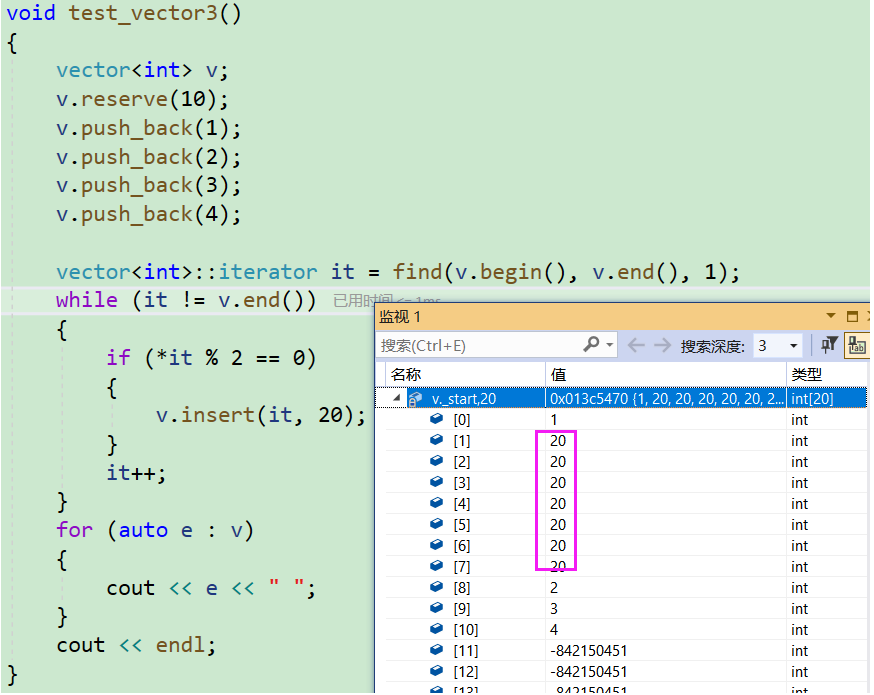
Task: Select the [5] element row icon
Action: [436, 524]
